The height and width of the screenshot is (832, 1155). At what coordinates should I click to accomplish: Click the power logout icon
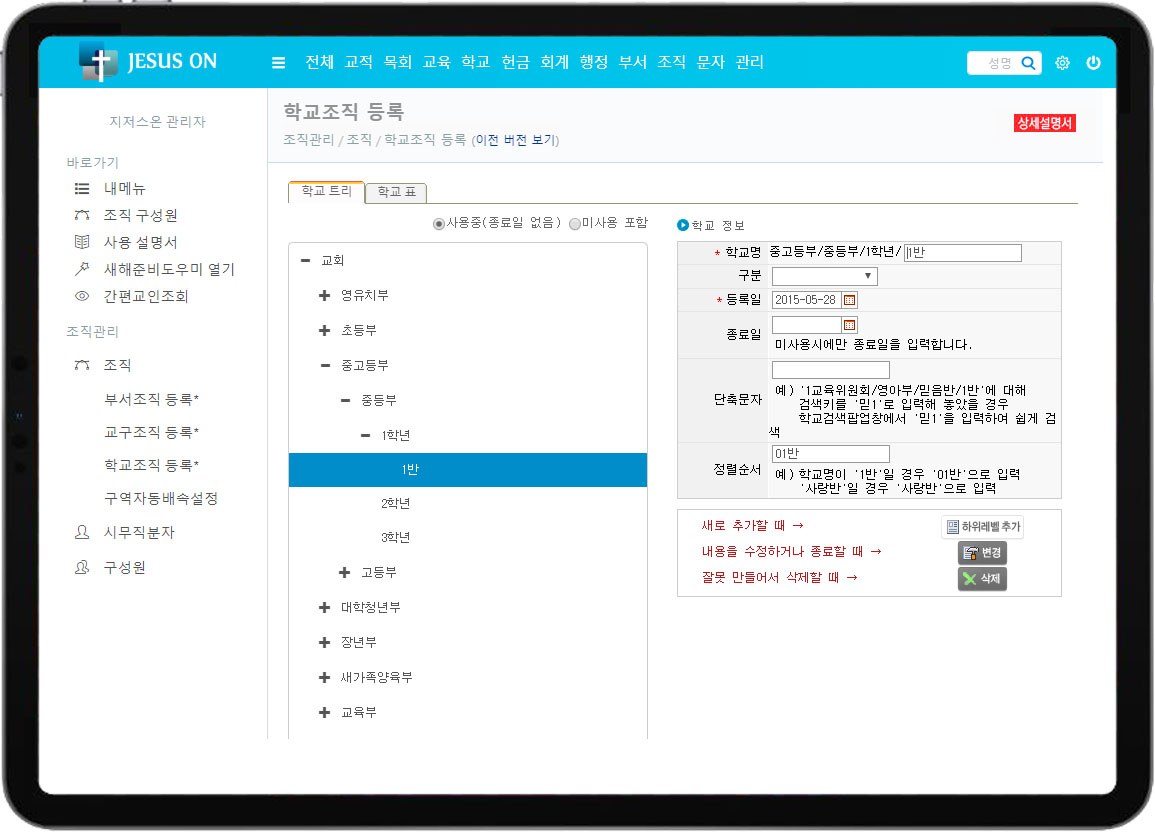click(x=1093, y=63)
